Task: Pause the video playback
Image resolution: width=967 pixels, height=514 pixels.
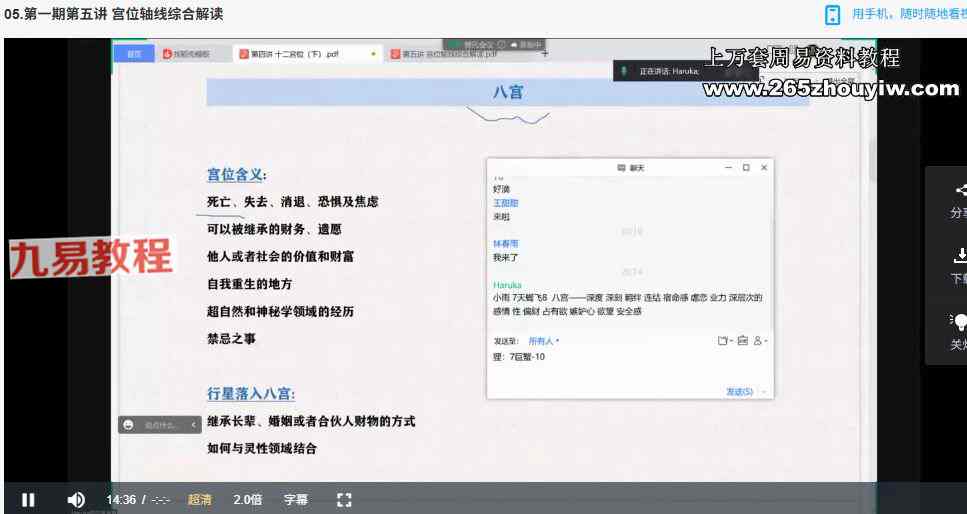Action: [x=28, y=500]
